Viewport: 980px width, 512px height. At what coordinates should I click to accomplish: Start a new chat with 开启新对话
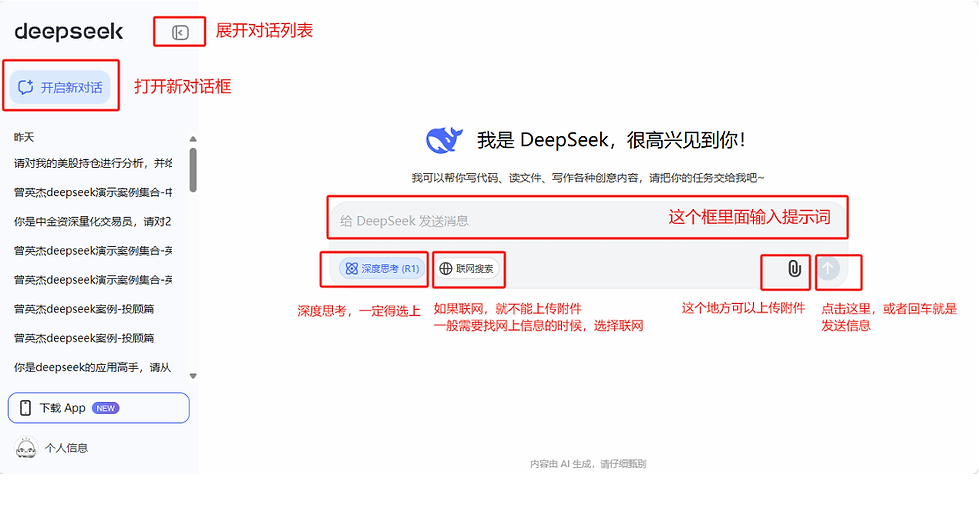(60, 87)
